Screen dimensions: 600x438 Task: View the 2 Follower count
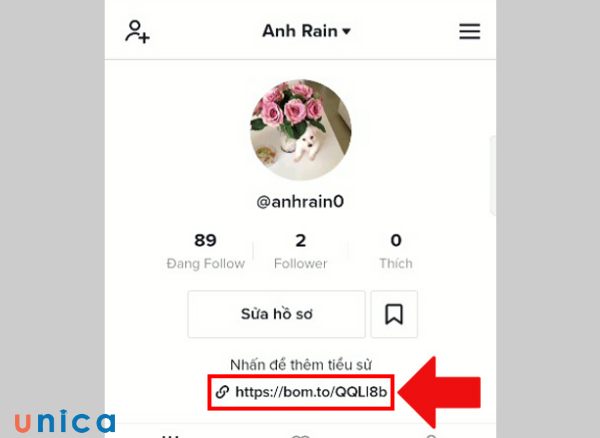point(300,251)
